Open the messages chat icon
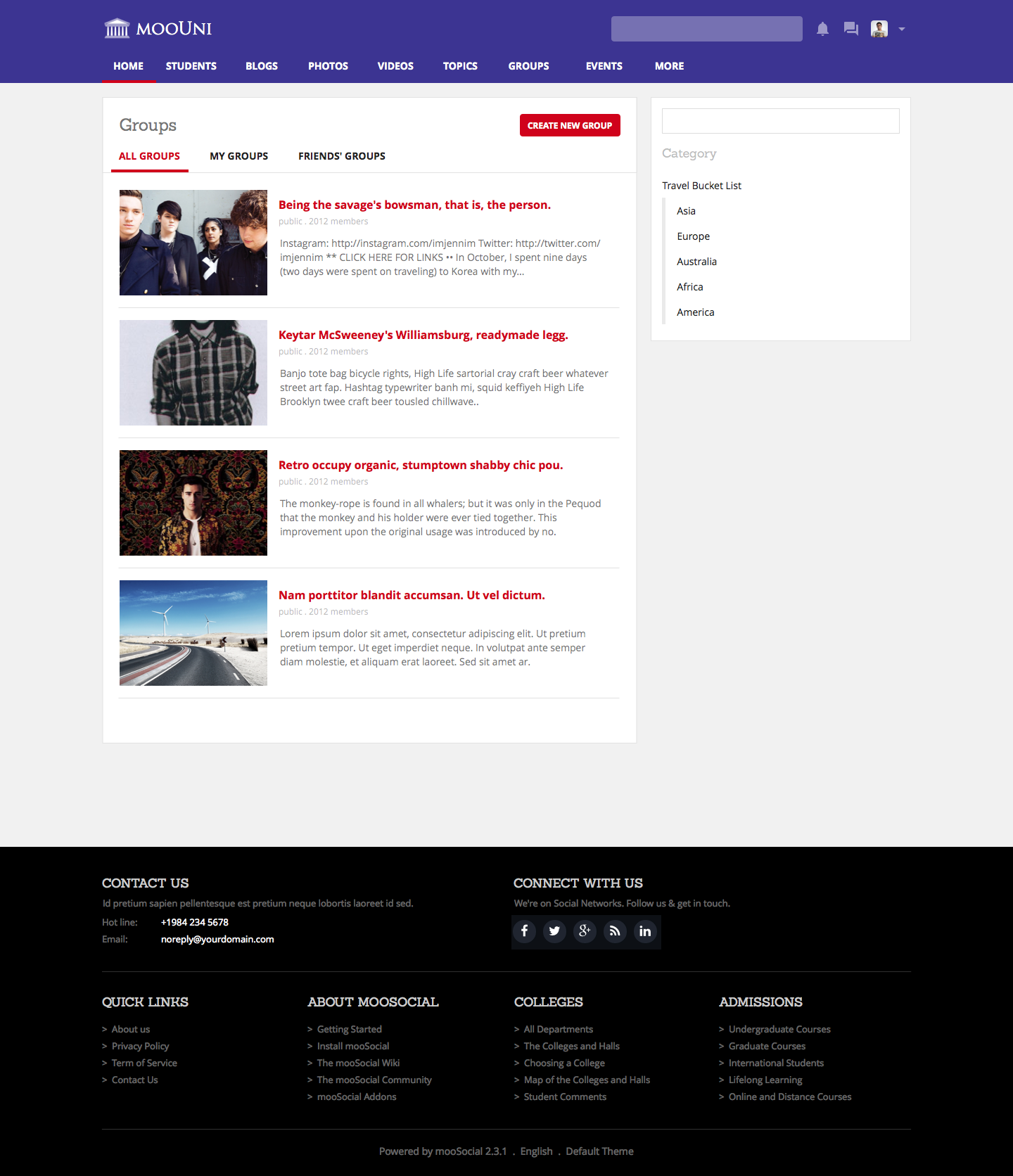The height and width of the screenshot is (1176, 1013). point(851,29)
